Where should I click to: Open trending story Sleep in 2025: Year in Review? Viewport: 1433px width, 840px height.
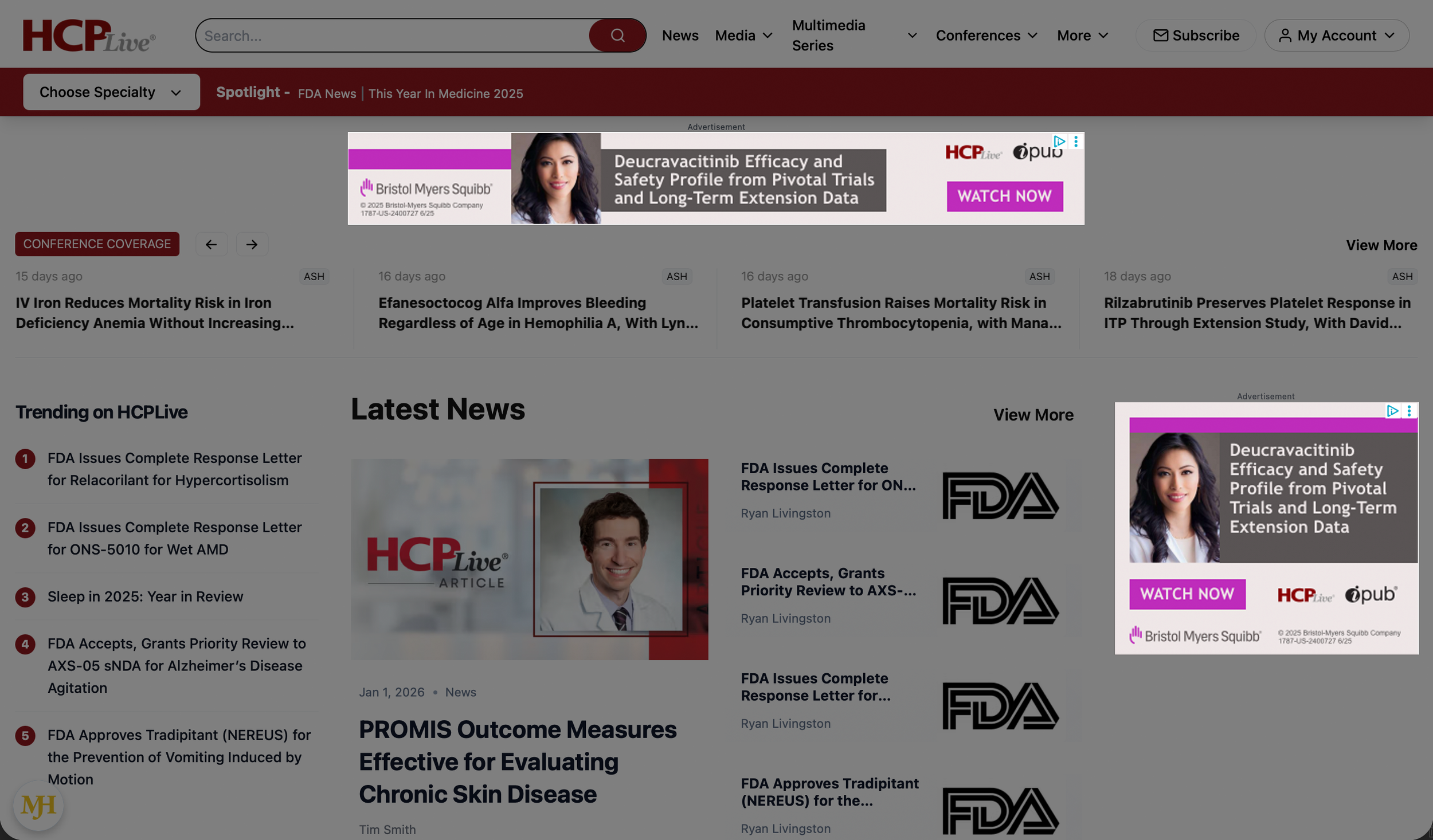pyautogui.click(x=145, y=596)
